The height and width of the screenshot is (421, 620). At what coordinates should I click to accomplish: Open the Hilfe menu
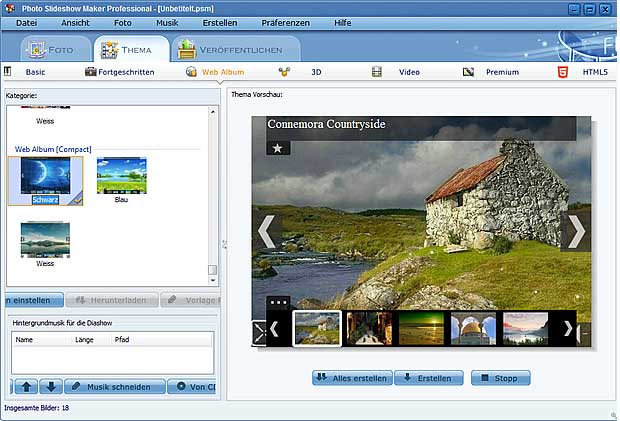pos(342,23)
